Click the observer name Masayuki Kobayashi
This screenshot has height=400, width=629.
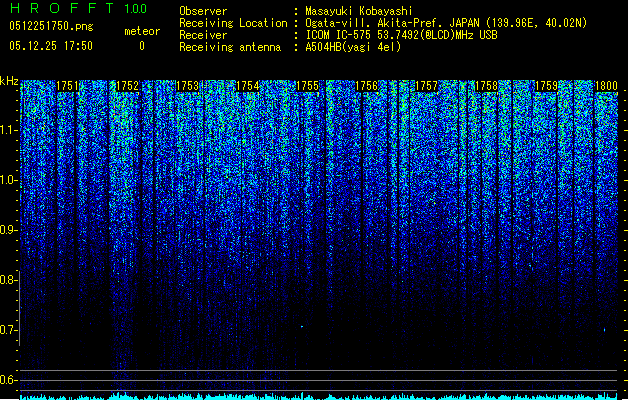[x=359, y=11]
